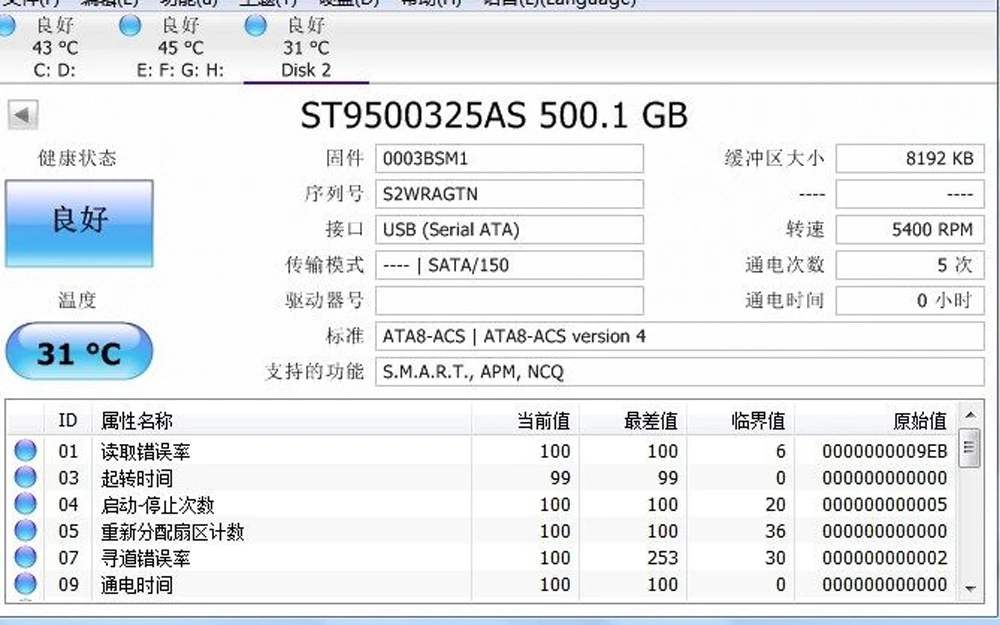This screenshot has width=1000, height=625.
Task: Select the 寻道错误率 attribute row
Action: [482, 558]
